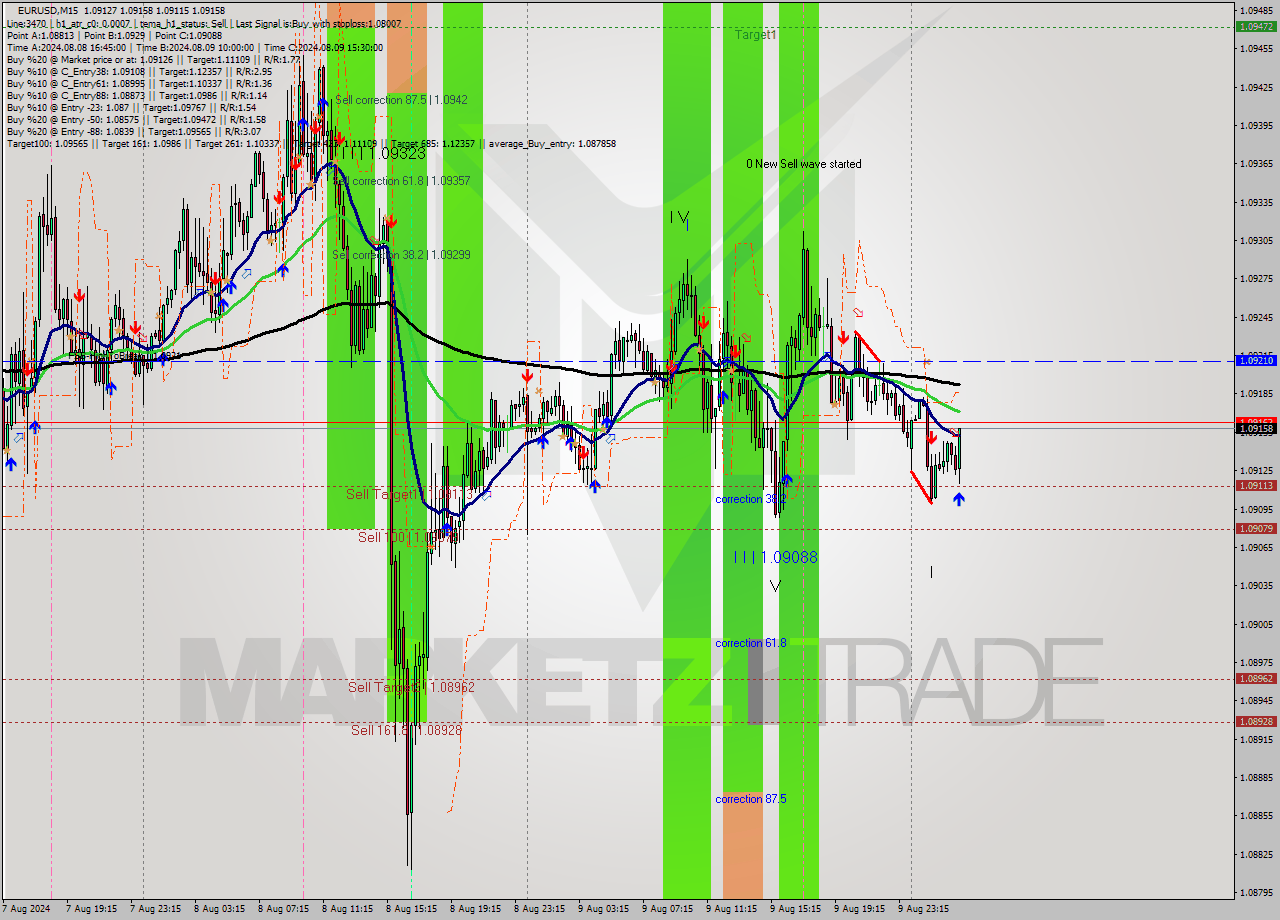Click the green 1.09472 price tag

(x=1256, y=26)
